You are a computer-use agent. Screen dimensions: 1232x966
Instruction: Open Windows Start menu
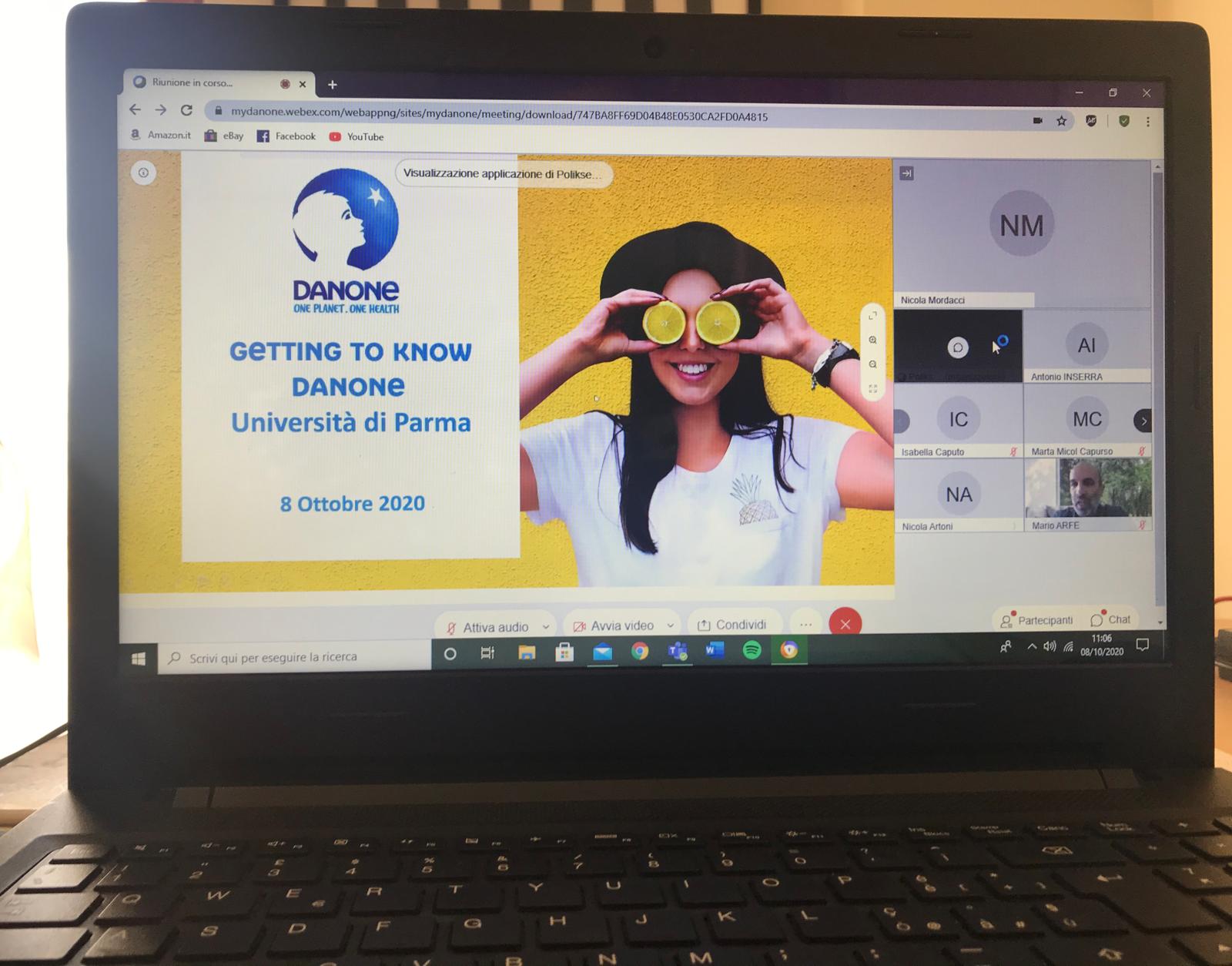(x=139, y=659)
